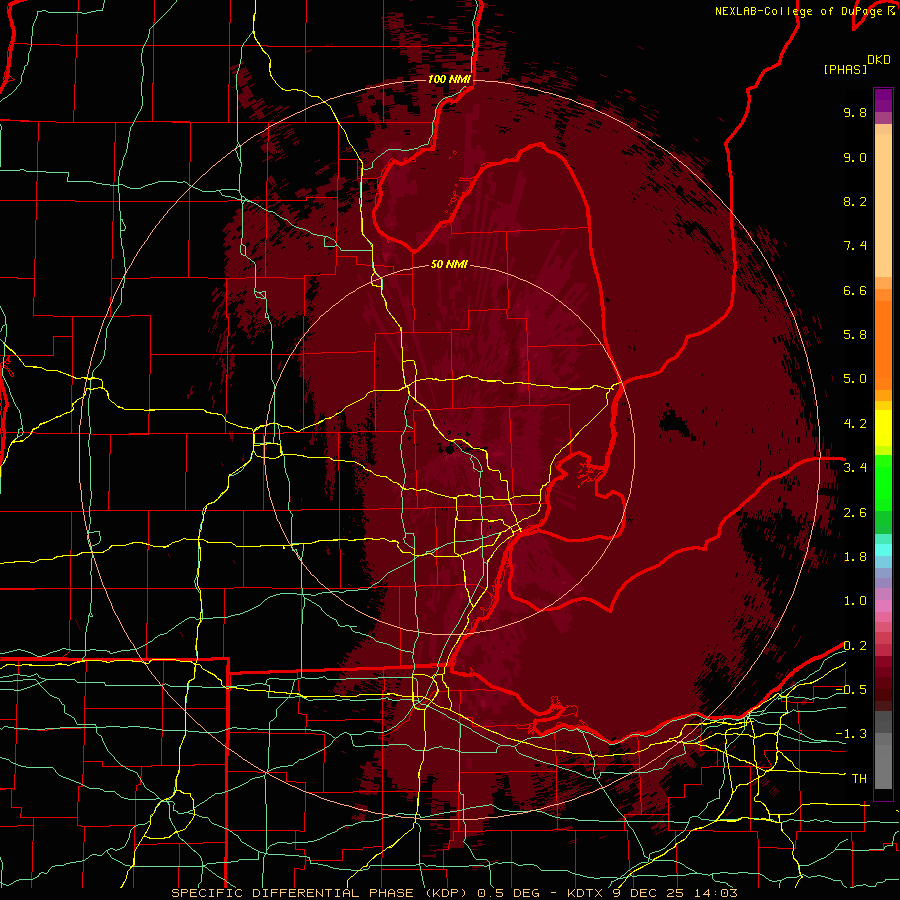Click the 5.8 scale label
Screen dimensions: 900x900
[855, 335]
